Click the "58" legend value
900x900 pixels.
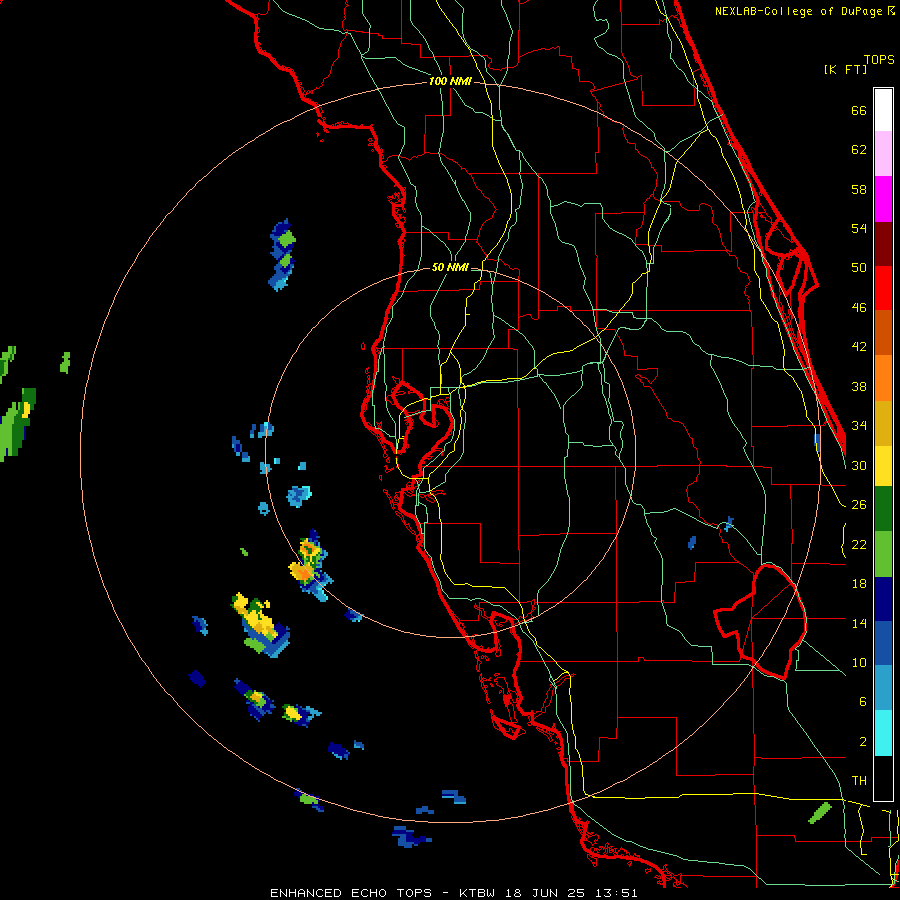coord(859,189)
